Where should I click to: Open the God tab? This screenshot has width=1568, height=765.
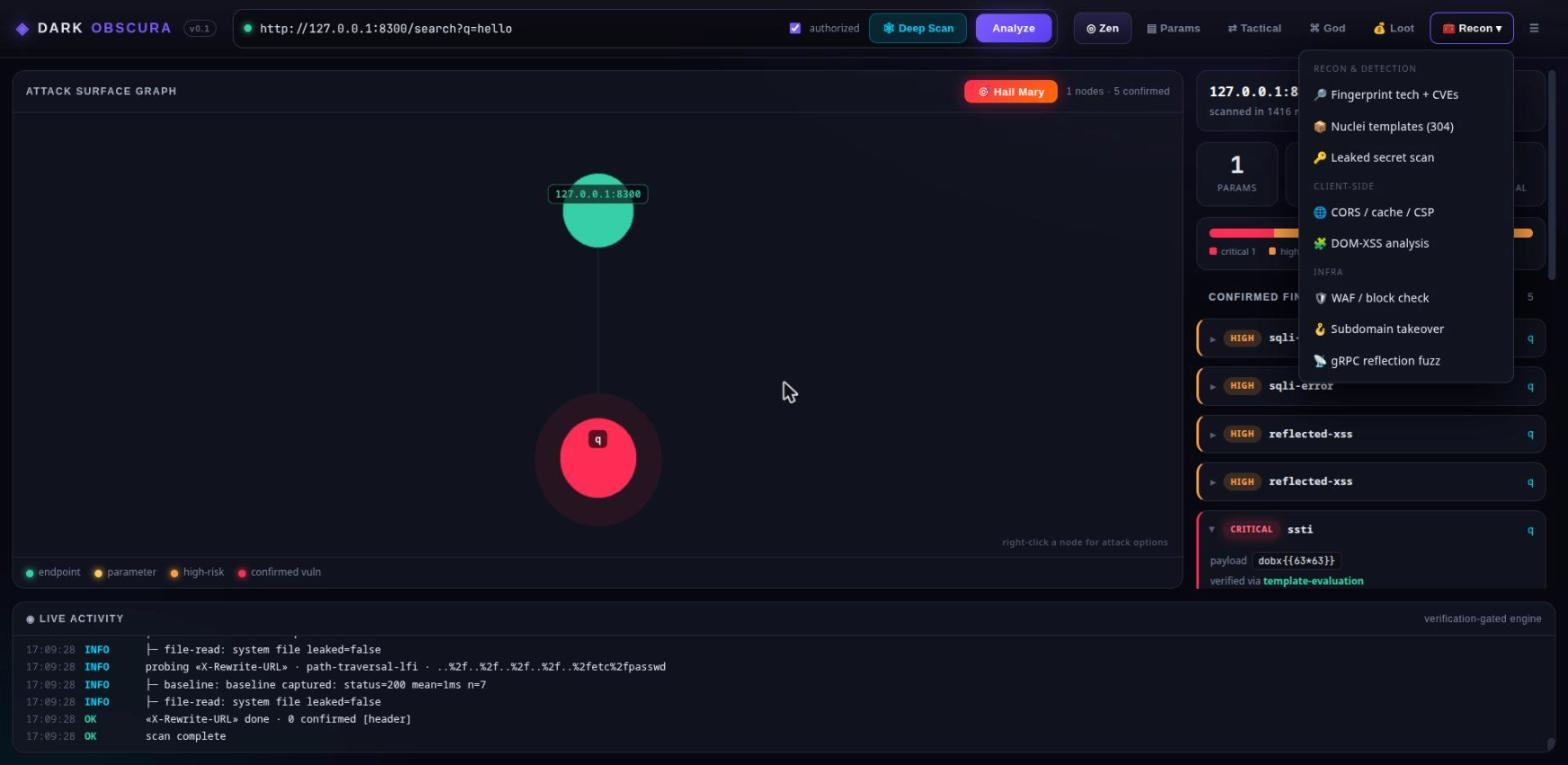(x=1327, y=28)
